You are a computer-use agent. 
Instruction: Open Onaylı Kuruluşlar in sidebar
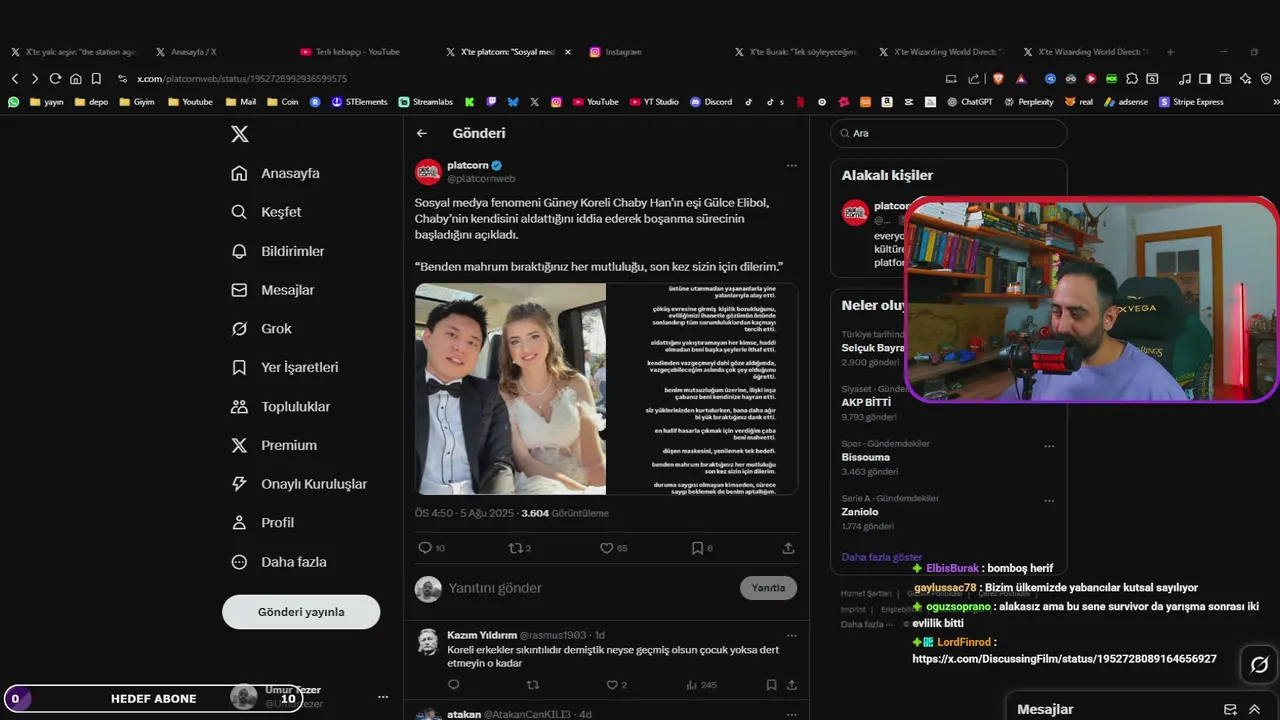coord(298,484)
